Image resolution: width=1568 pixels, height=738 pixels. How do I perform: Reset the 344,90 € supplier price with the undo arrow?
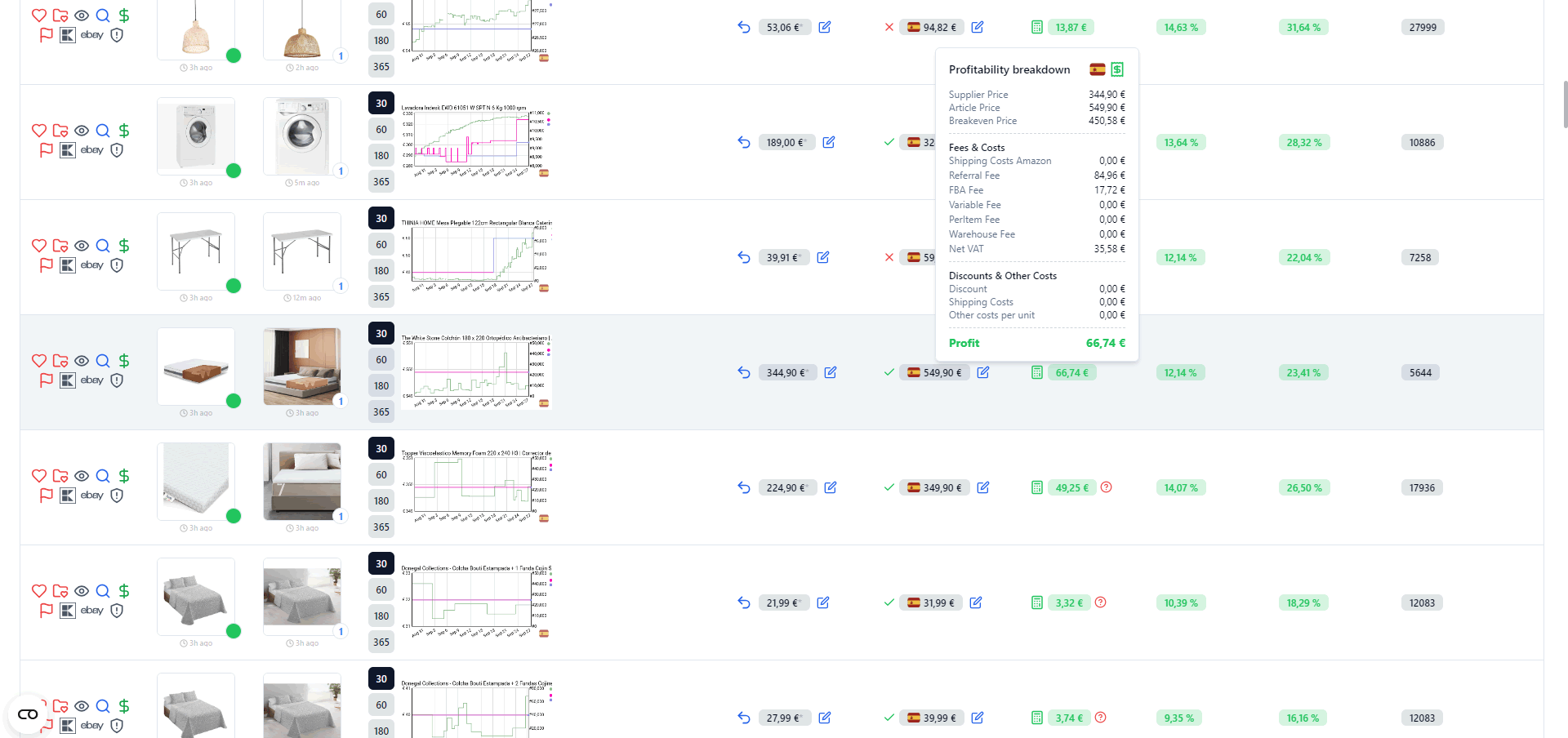(x=744, y=372)
